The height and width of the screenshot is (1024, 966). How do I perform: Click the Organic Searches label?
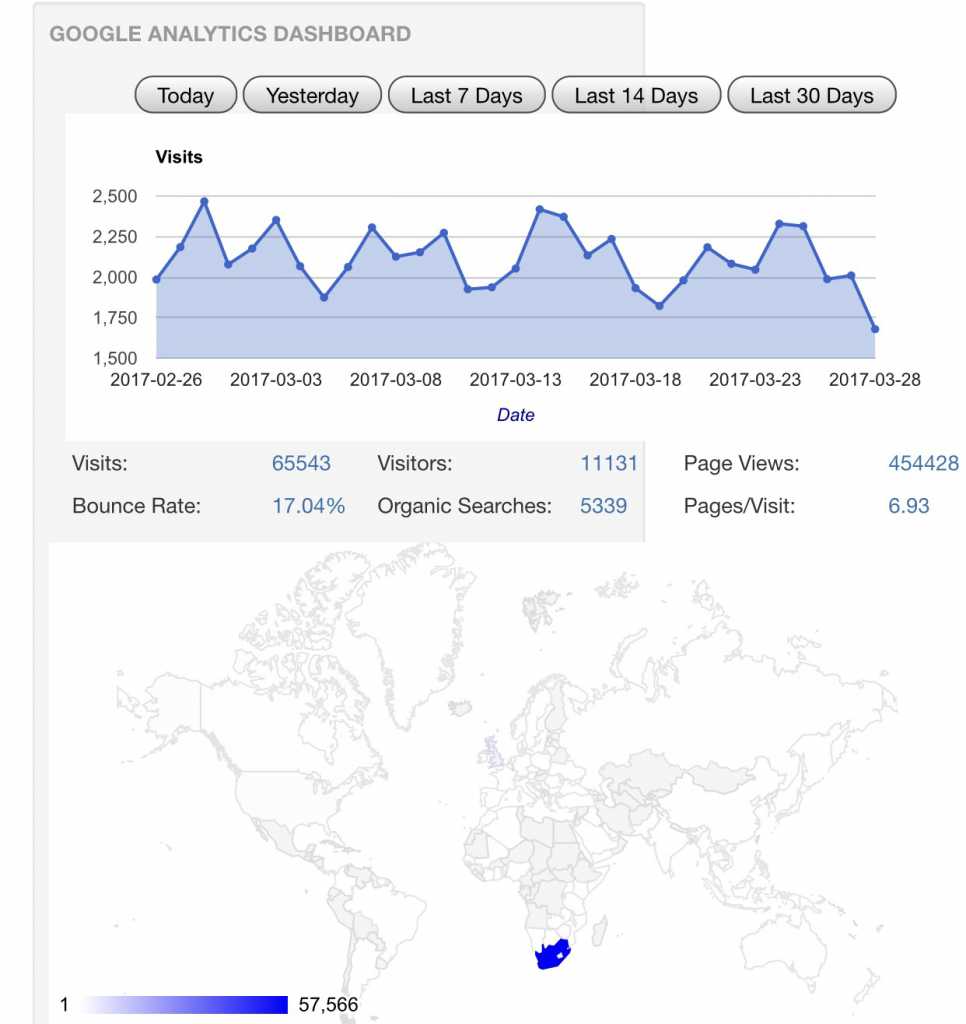(464, 505)
